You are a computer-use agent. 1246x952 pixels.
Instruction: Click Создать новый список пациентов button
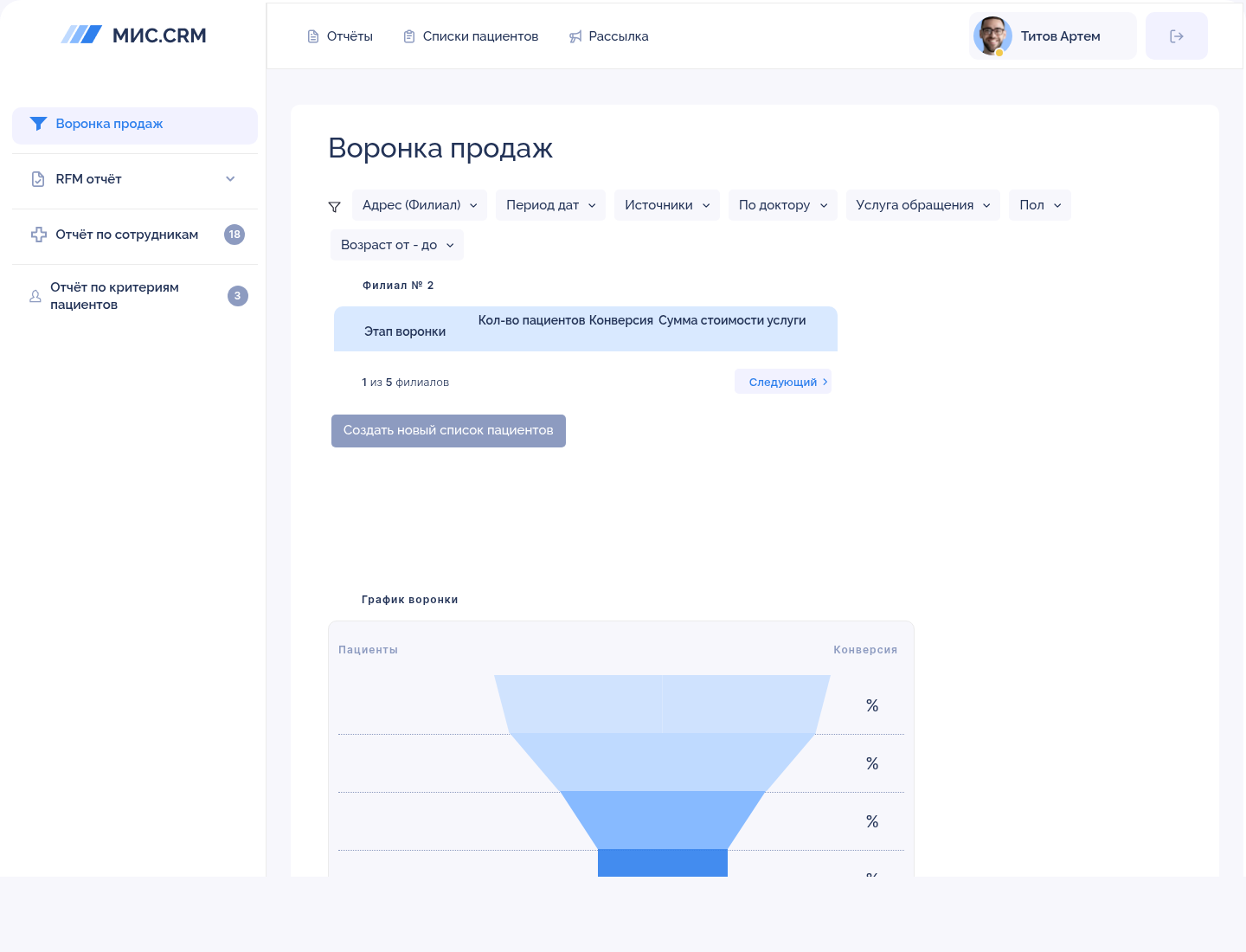pos(448,431)
